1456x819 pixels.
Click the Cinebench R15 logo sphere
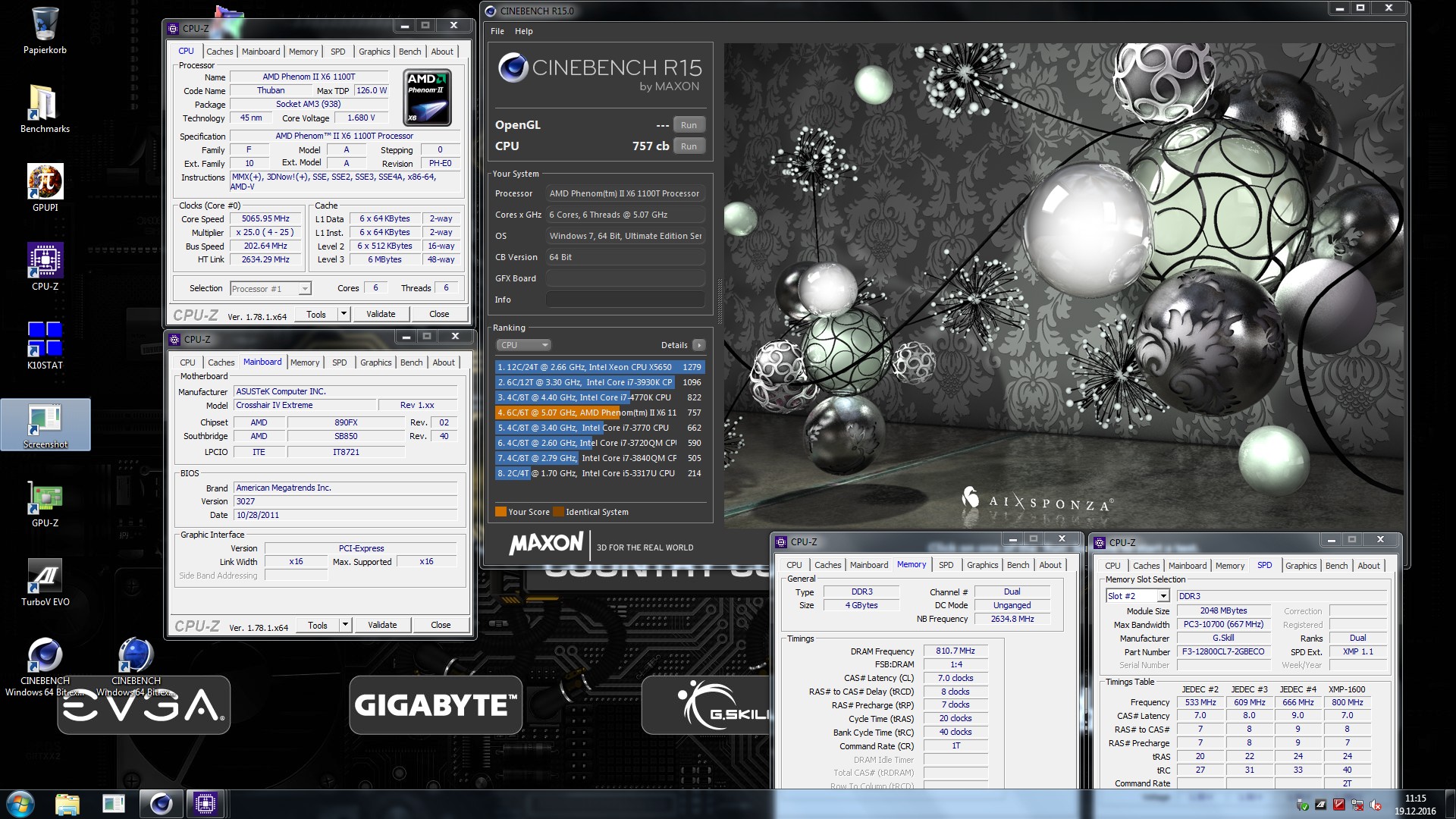coord(513,68)
